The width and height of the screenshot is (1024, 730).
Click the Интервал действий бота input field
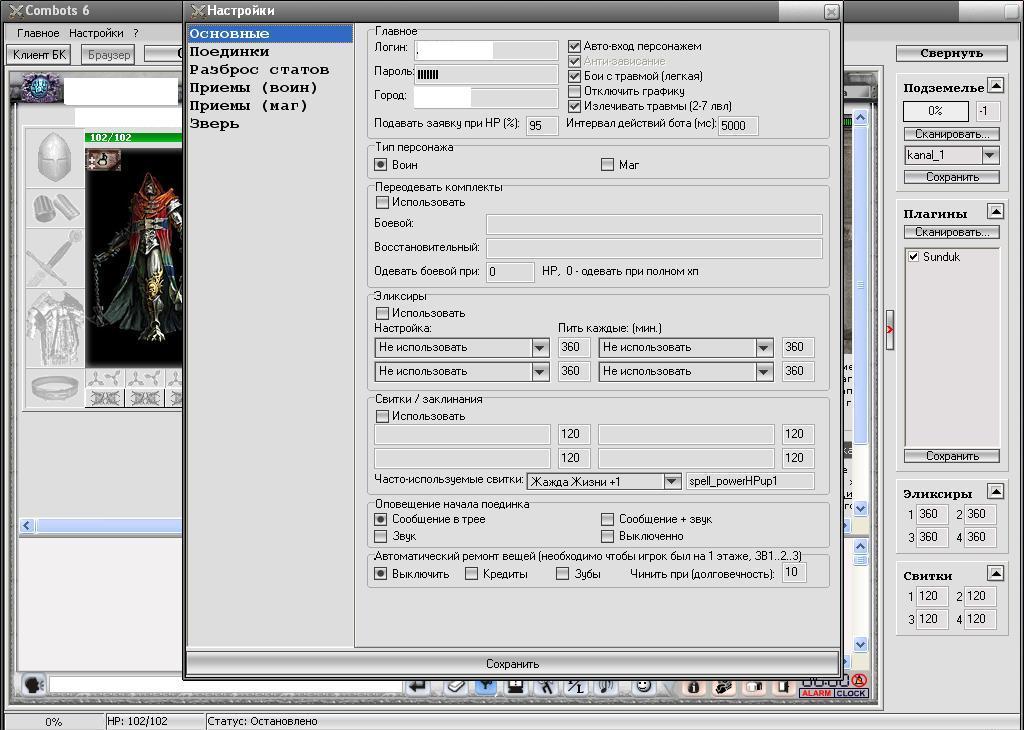tap(738, 125)
